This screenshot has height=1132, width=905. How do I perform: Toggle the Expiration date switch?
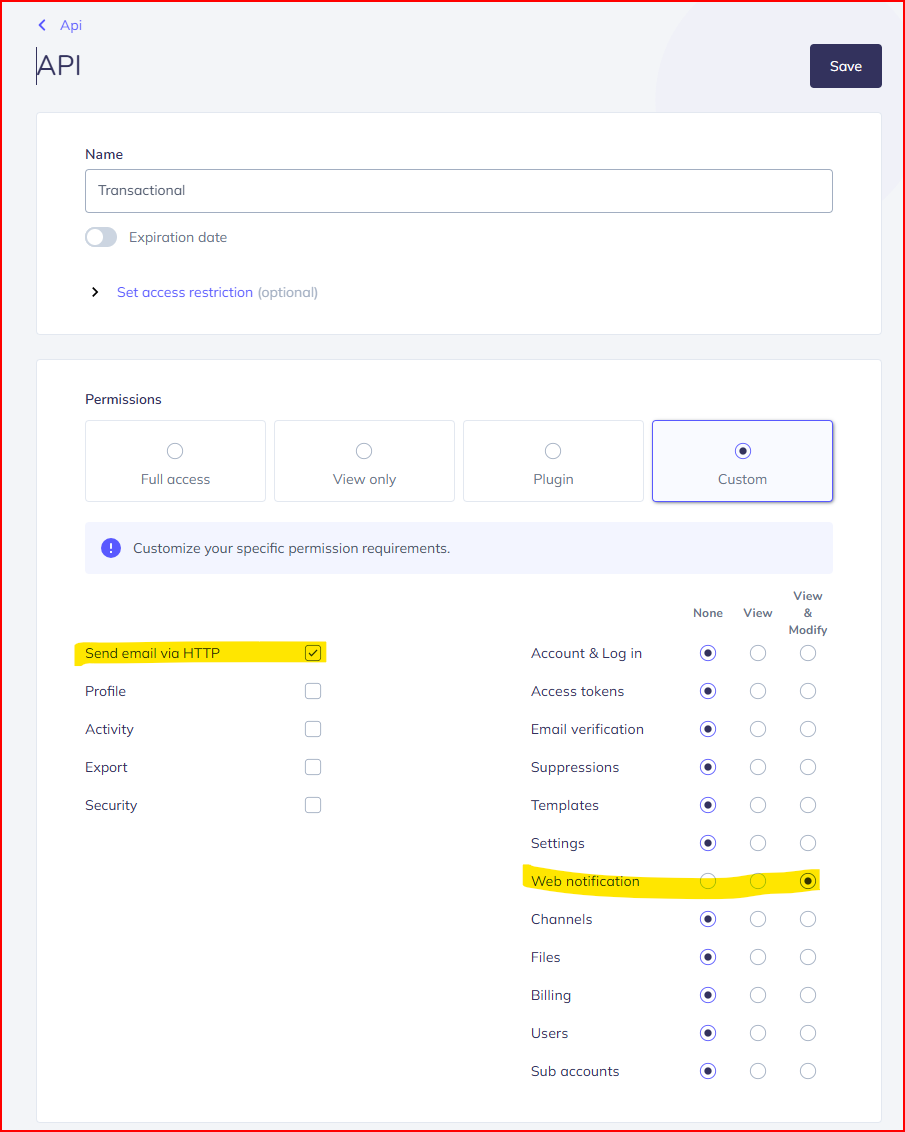pos(101,237)
